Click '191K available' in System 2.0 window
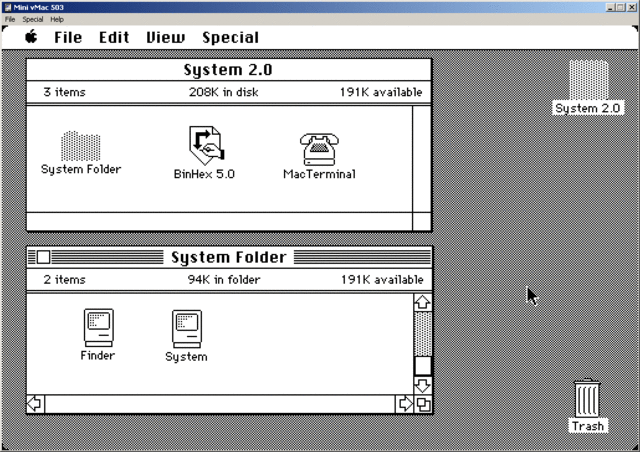The width and height of the screenshot is (640, 452). [x=381, y=92]
